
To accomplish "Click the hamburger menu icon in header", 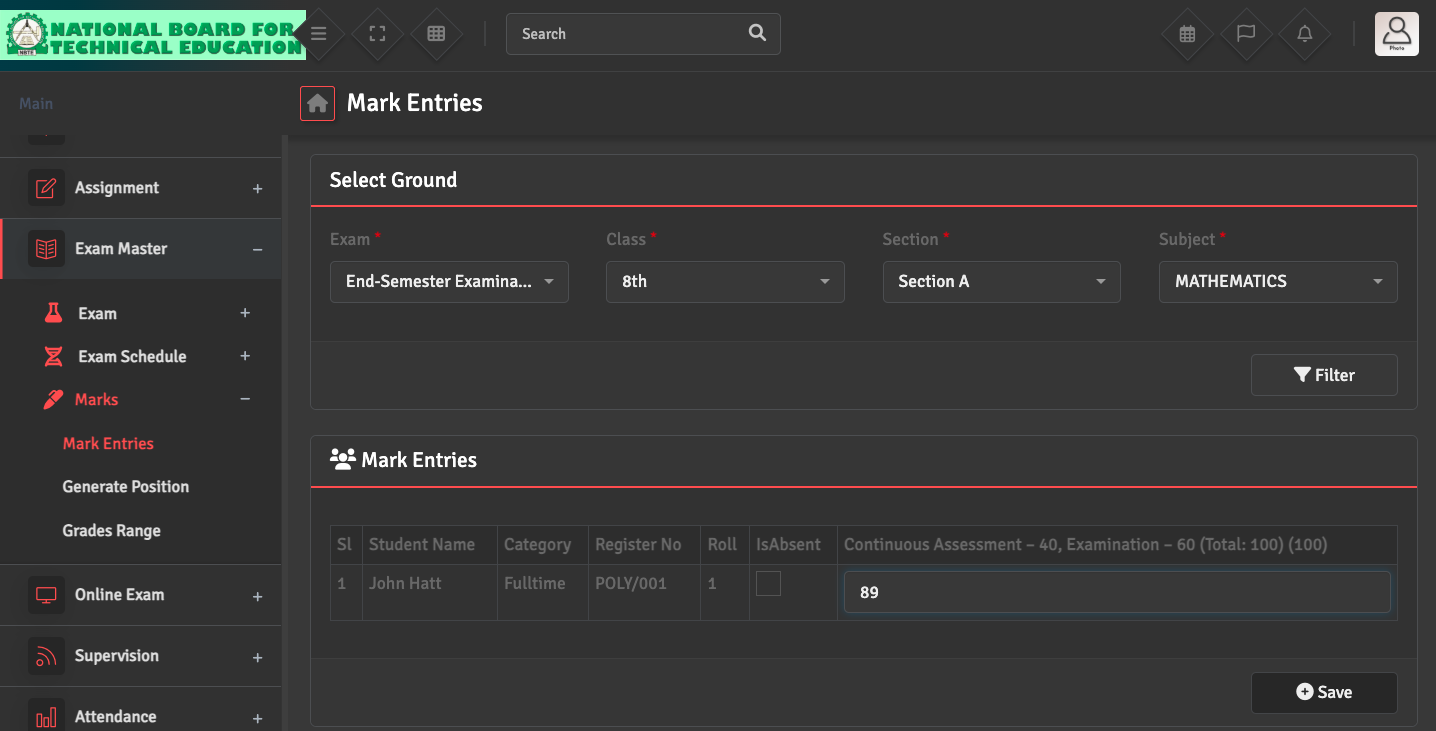I will [318, 34].
